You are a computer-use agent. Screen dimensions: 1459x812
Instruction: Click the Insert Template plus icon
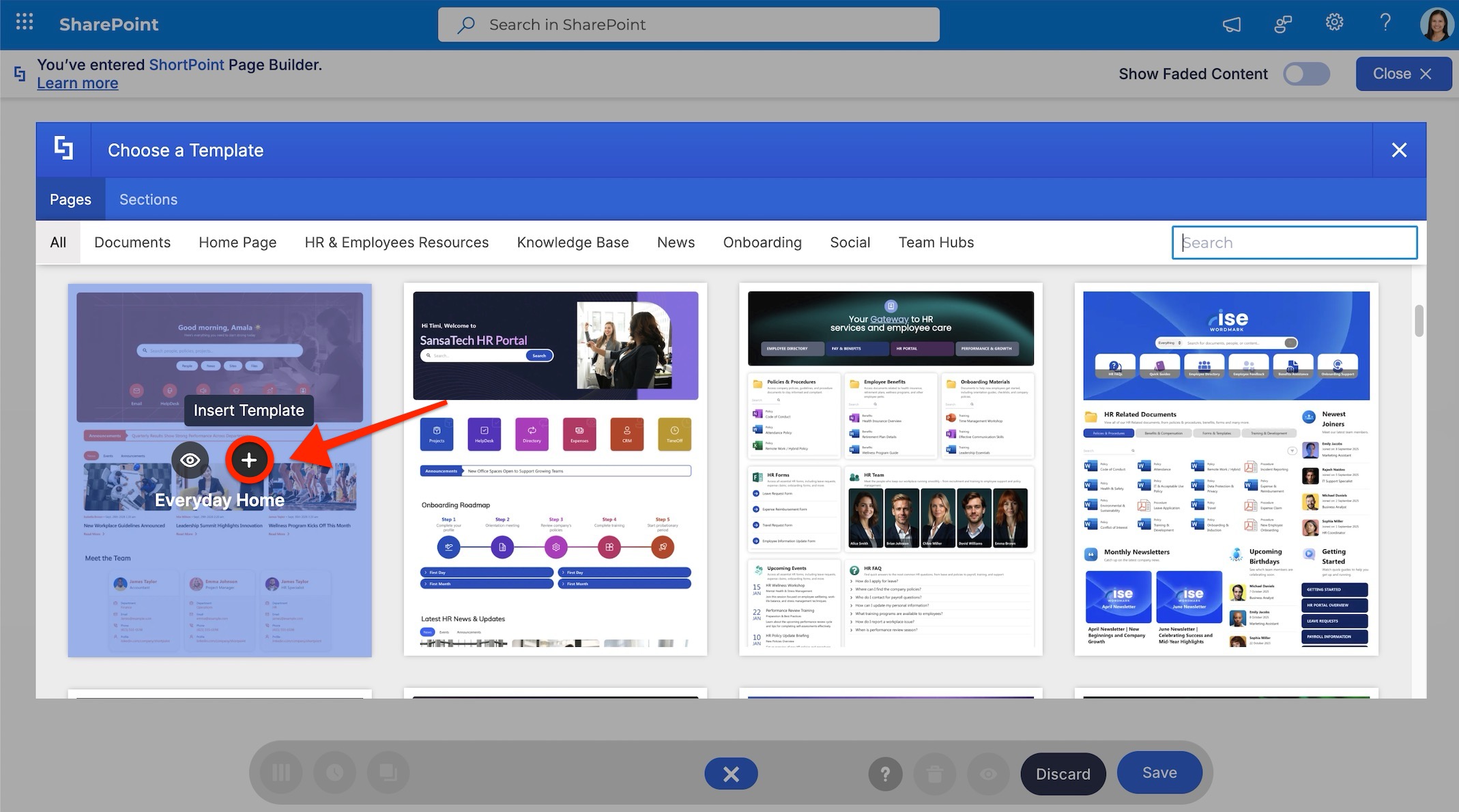tap(249, 460)
